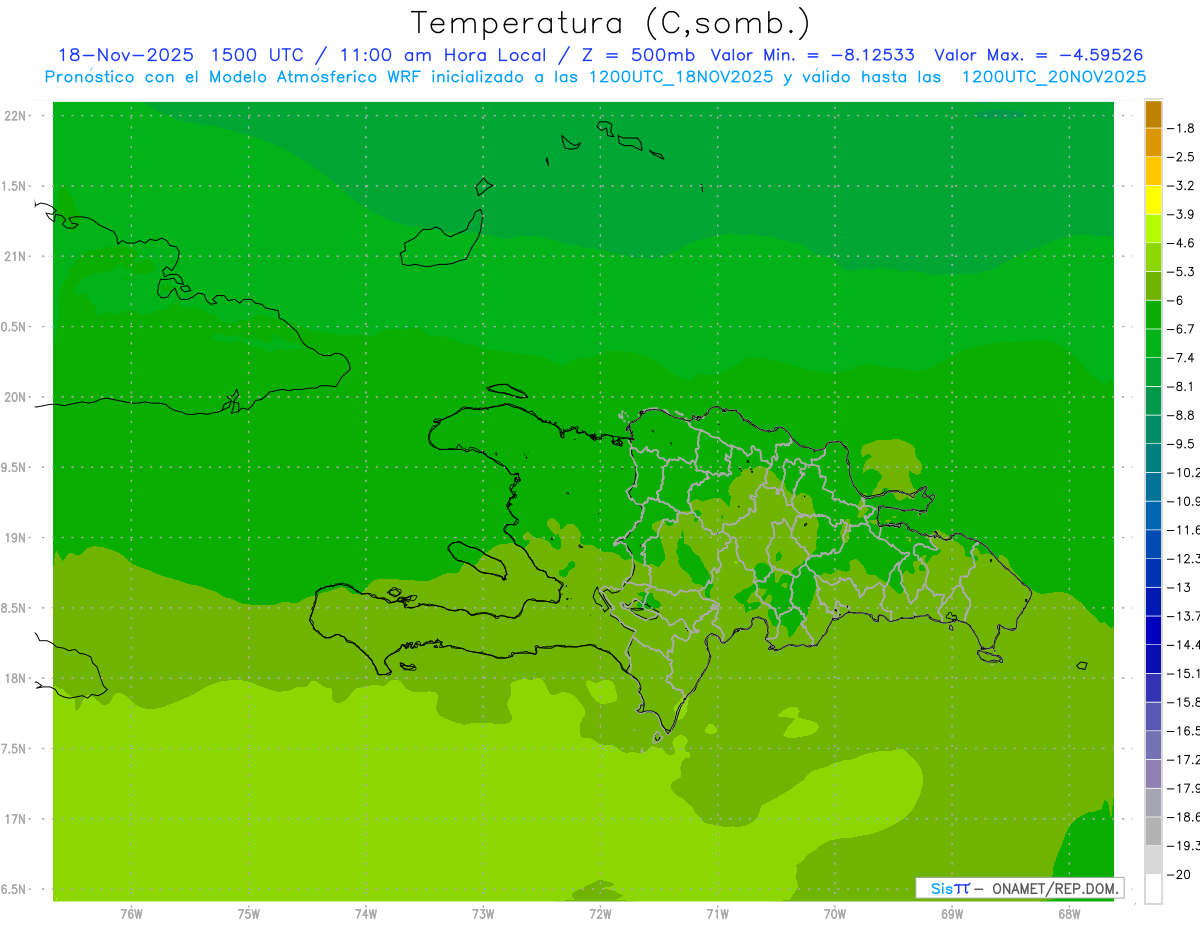Viewport: 1200px width, 927px height.
Task: Click the "74W" longitude axis label
Action: coord(365,914)
